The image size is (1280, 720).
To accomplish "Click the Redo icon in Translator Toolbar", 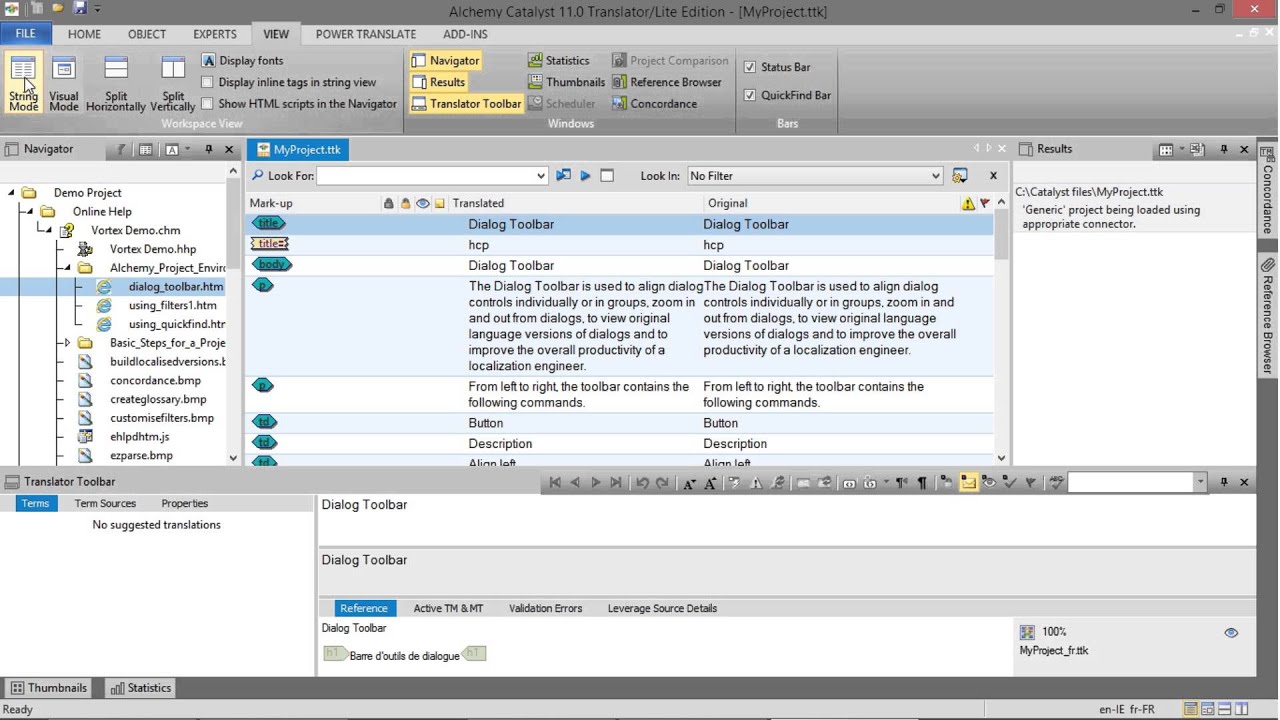I will point(662,483).
